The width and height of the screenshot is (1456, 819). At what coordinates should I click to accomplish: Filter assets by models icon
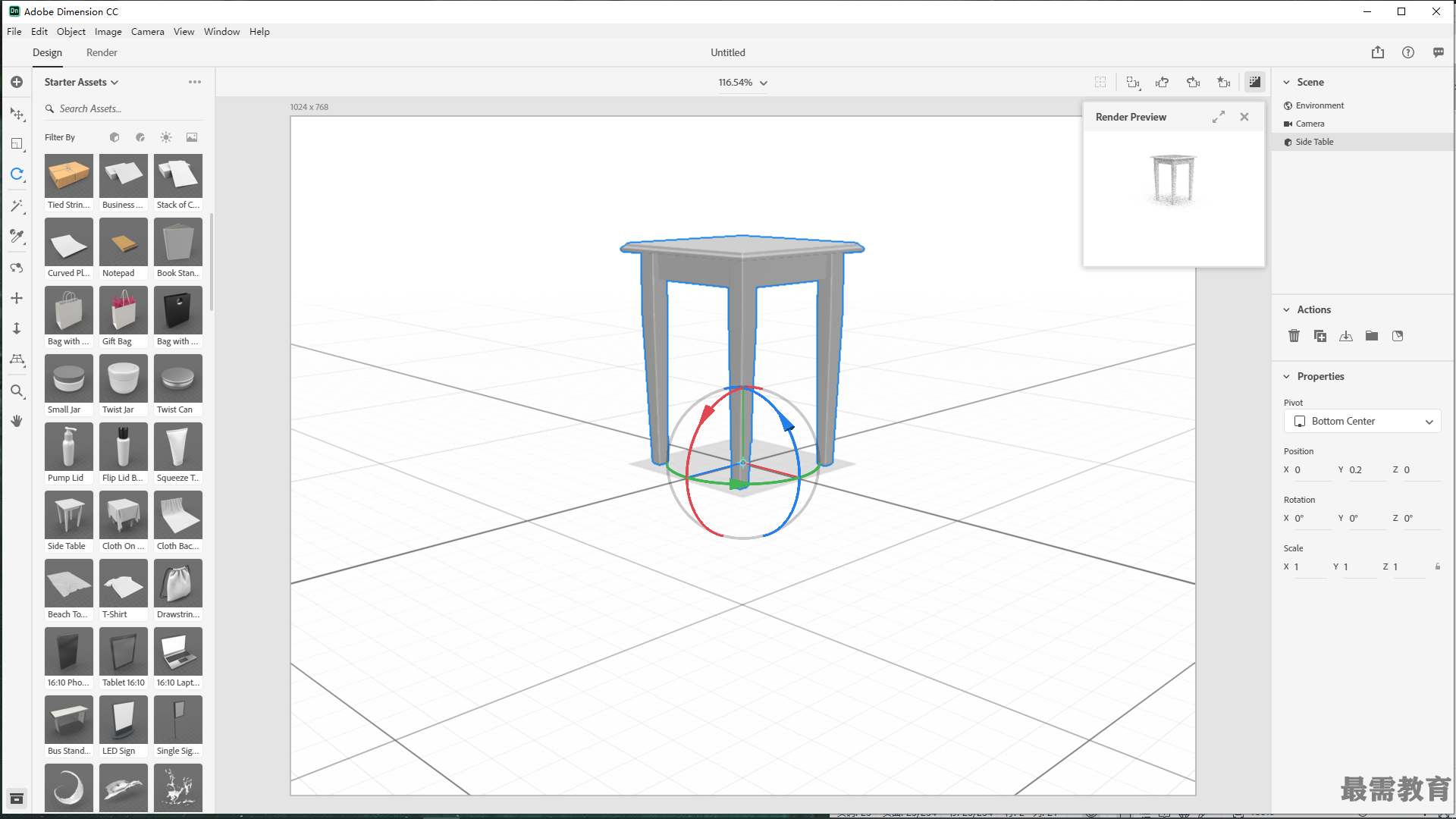[115, 137]
